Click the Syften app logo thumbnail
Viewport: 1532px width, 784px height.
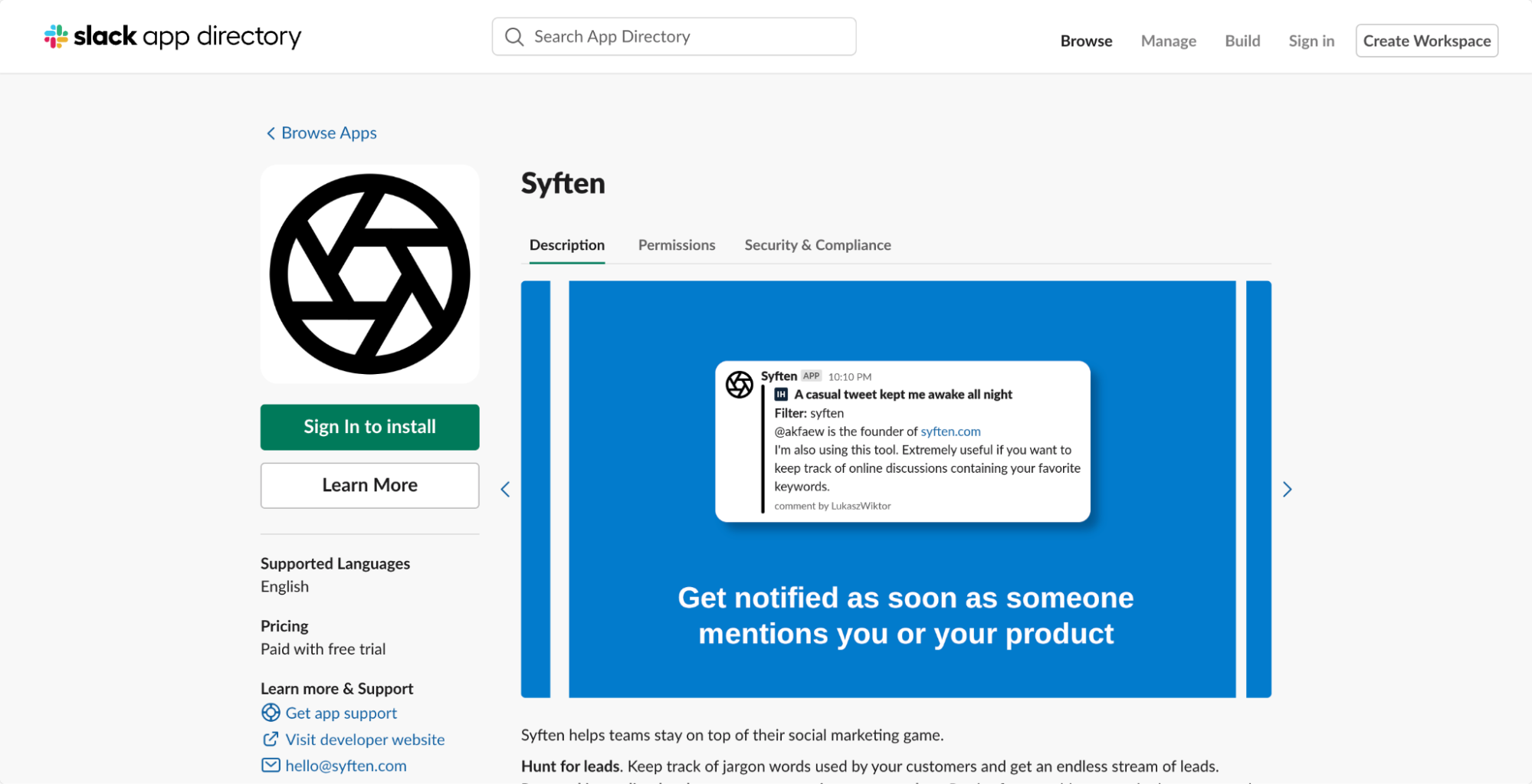click(369, 274)
